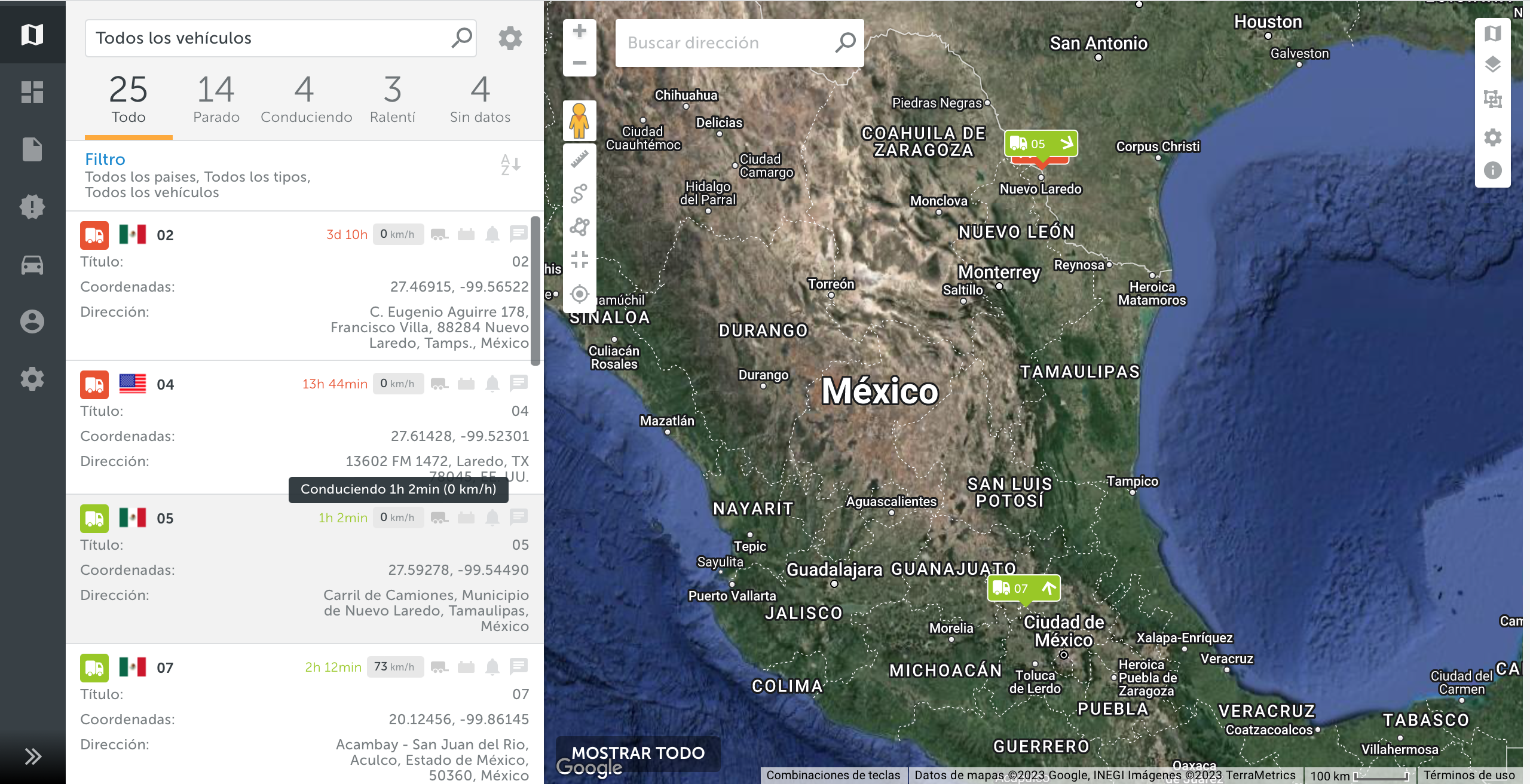Click USA flag on vehicle 04

(133, 384)
